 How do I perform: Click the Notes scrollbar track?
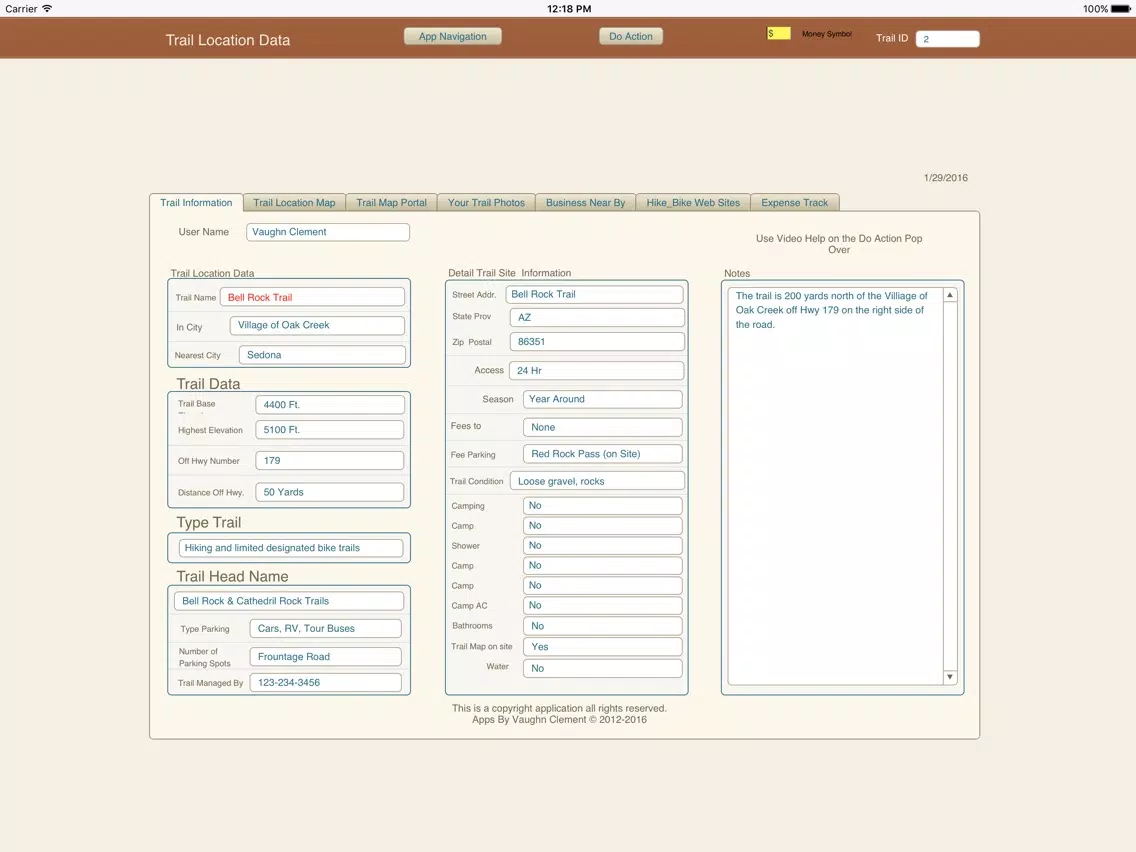click(950, 485)
